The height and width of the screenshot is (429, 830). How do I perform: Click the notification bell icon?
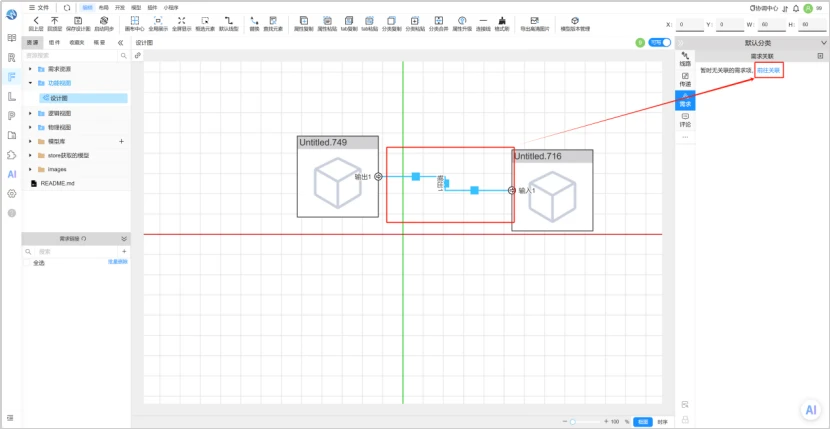(x=796, y=8)
